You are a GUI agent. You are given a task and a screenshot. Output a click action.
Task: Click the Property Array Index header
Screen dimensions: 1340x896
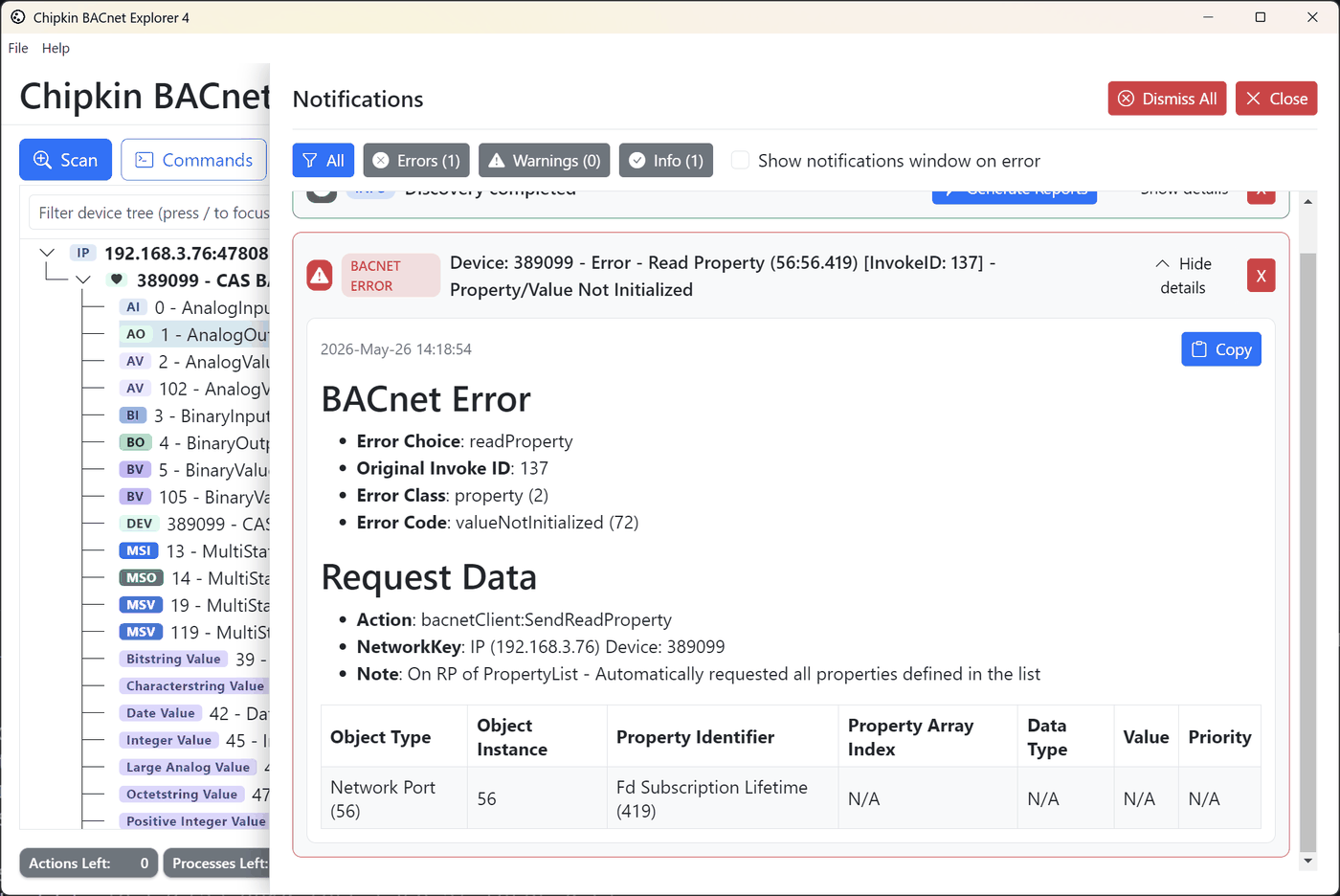pos(927,737)
